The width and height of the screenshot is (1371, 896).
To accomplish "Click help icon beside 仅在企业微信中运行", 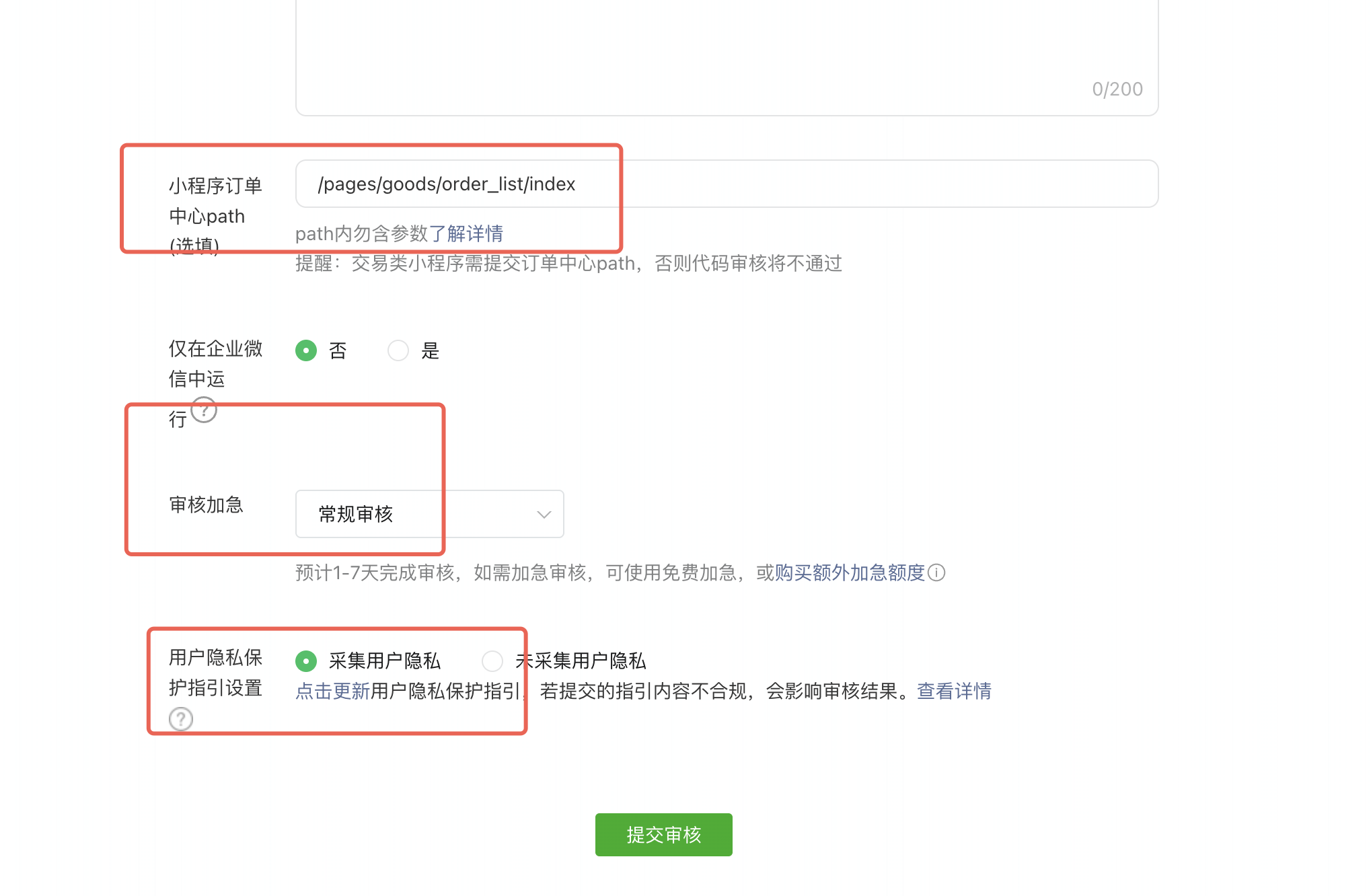I will (204, 410).
